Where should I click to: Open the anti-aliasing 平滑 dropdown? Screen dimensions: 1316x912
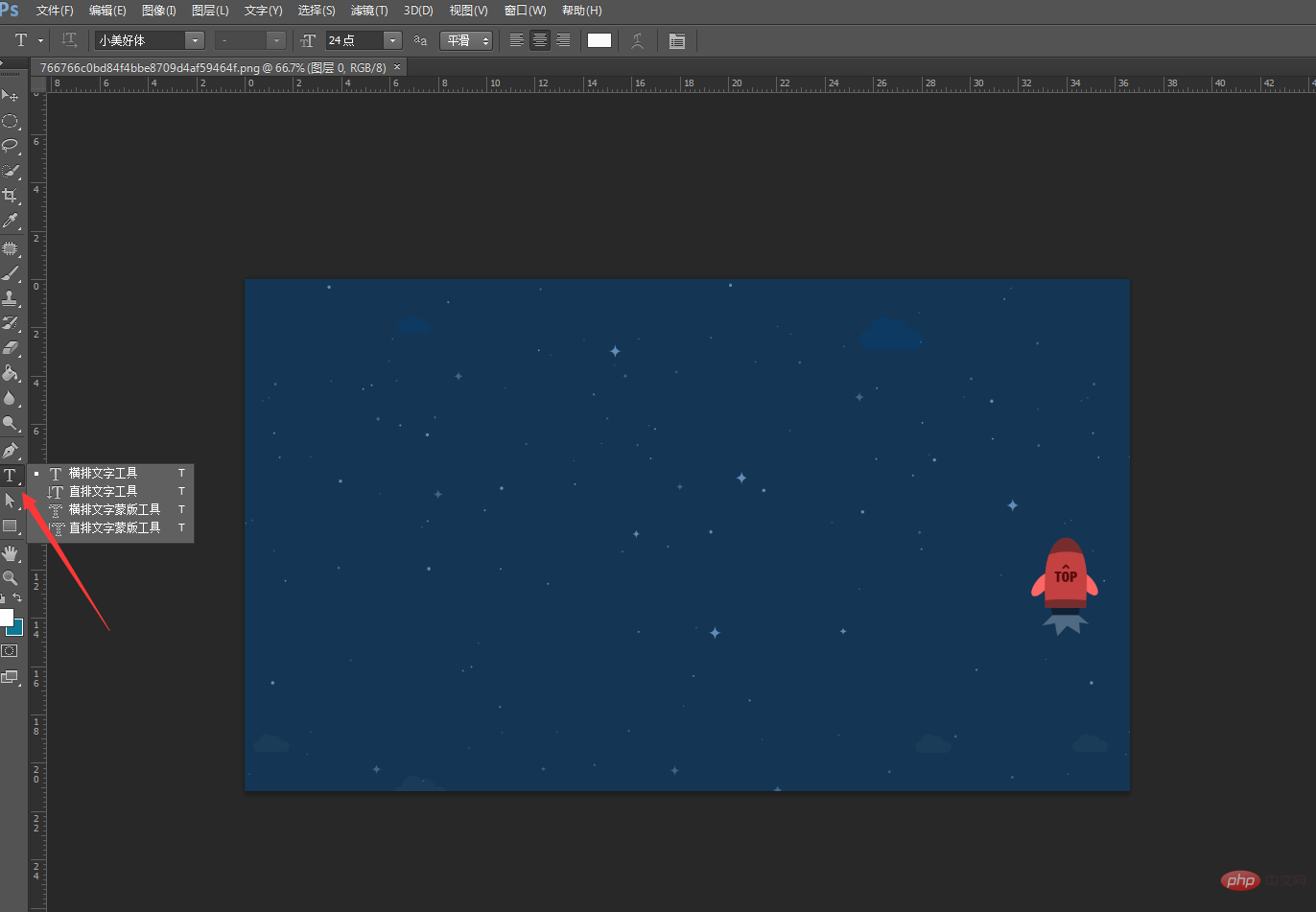pos(466,40)
